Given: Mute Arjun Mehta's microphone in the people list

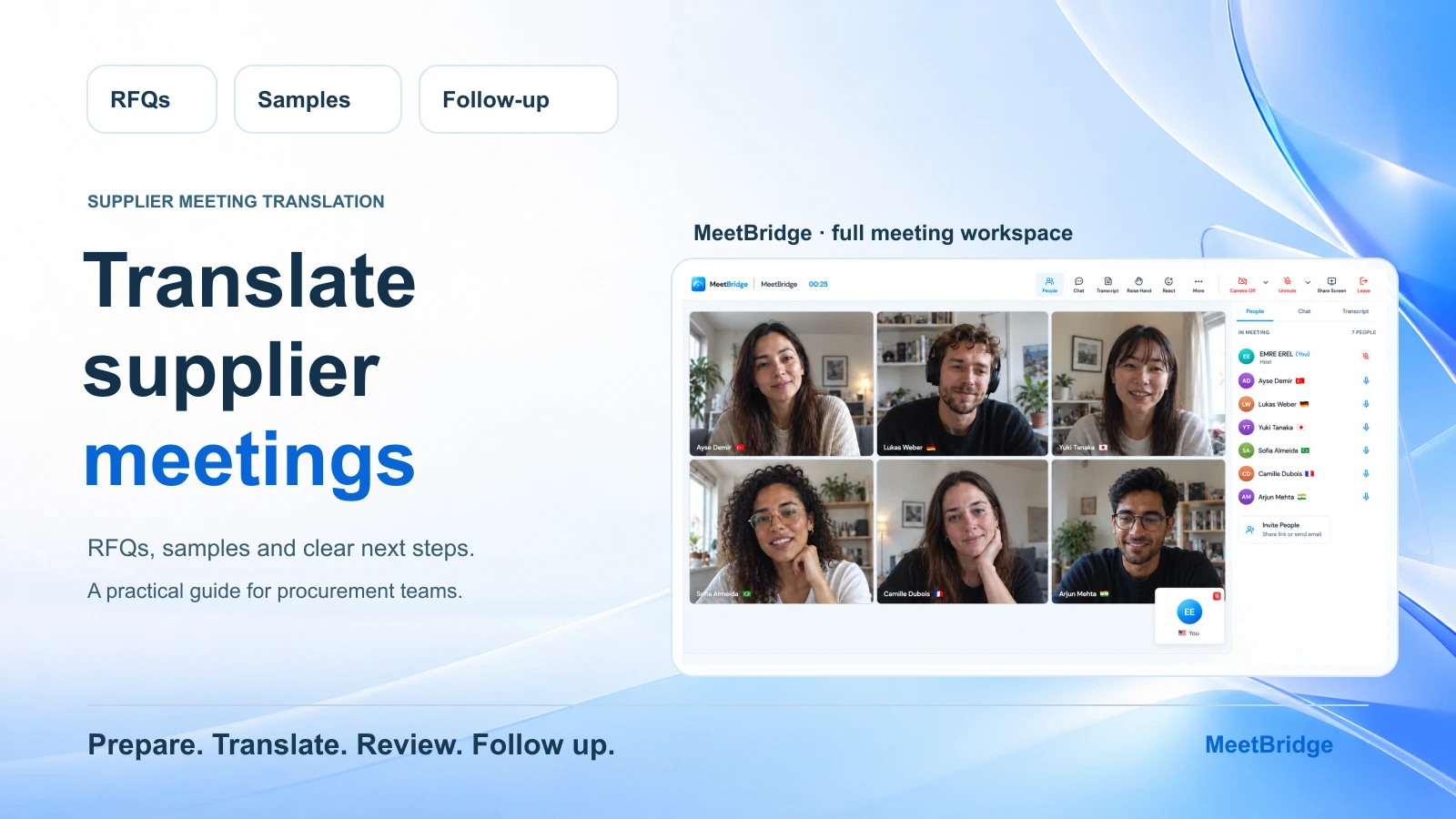Looking at the screenshot, I should pyautogui.click(x=1366, y=497).
